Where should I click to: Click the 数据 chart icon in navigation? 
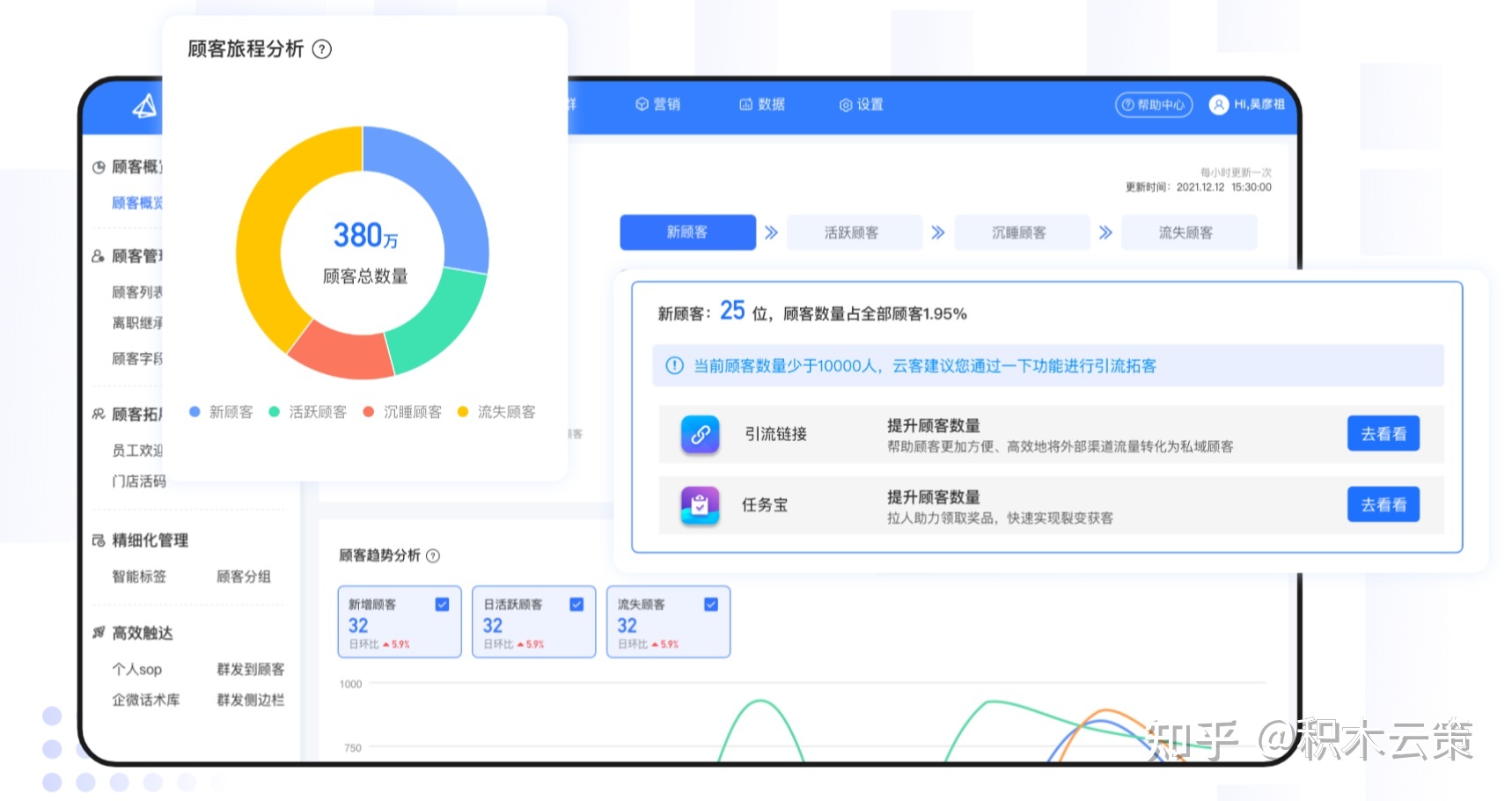click(745, 104)
